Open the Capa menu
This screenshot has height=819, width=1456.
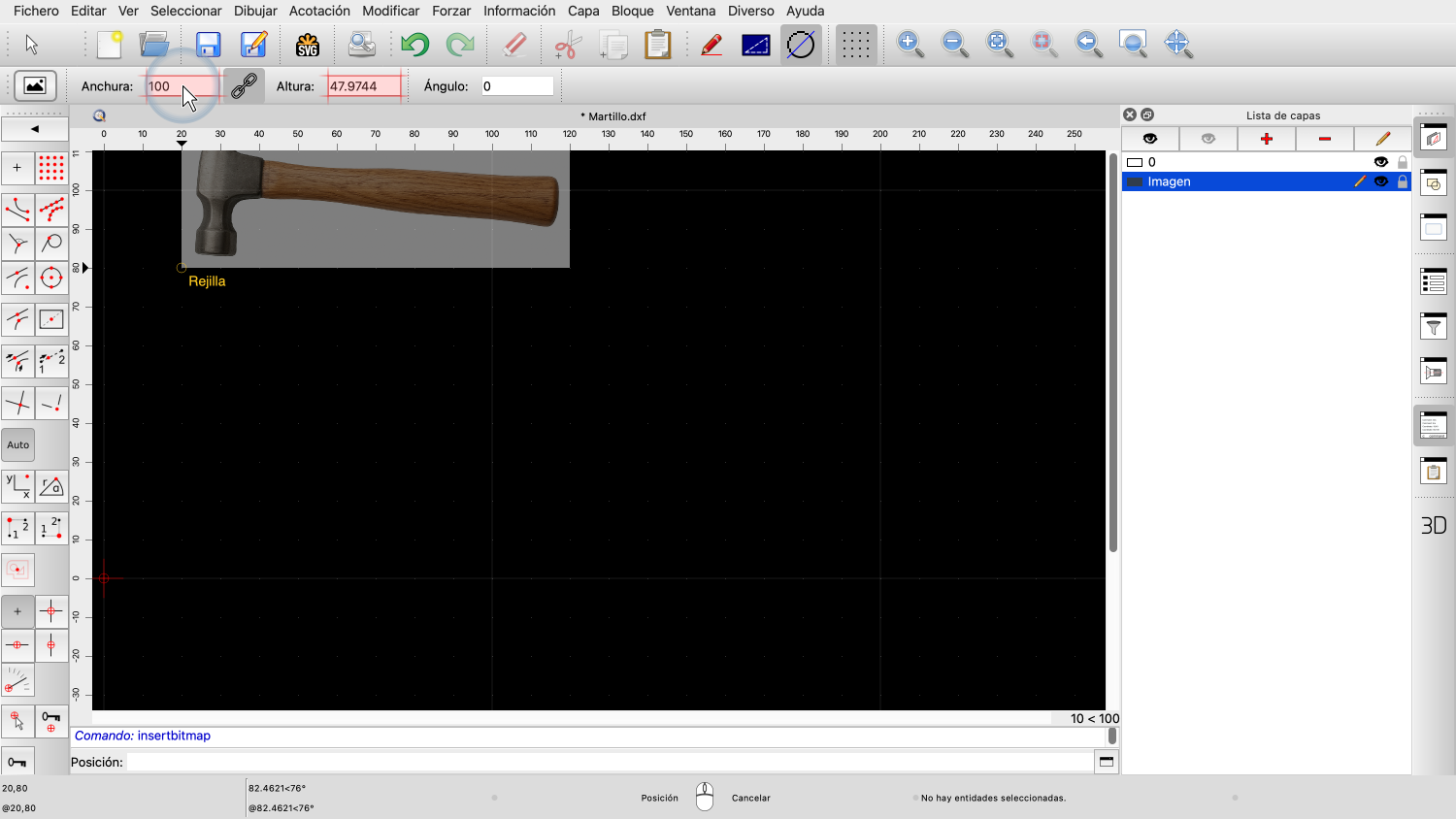(583, 11)
